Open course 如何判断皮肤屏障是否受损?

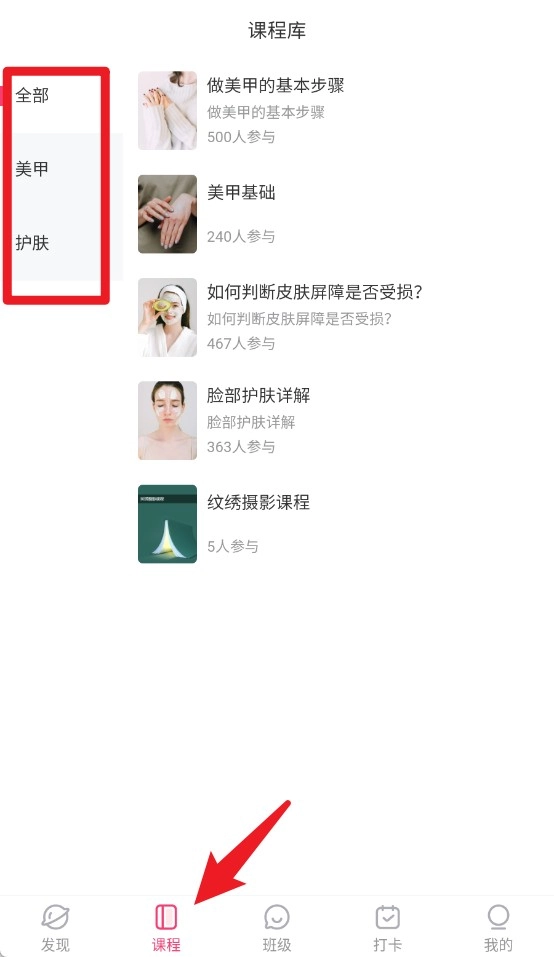[315, 292]
